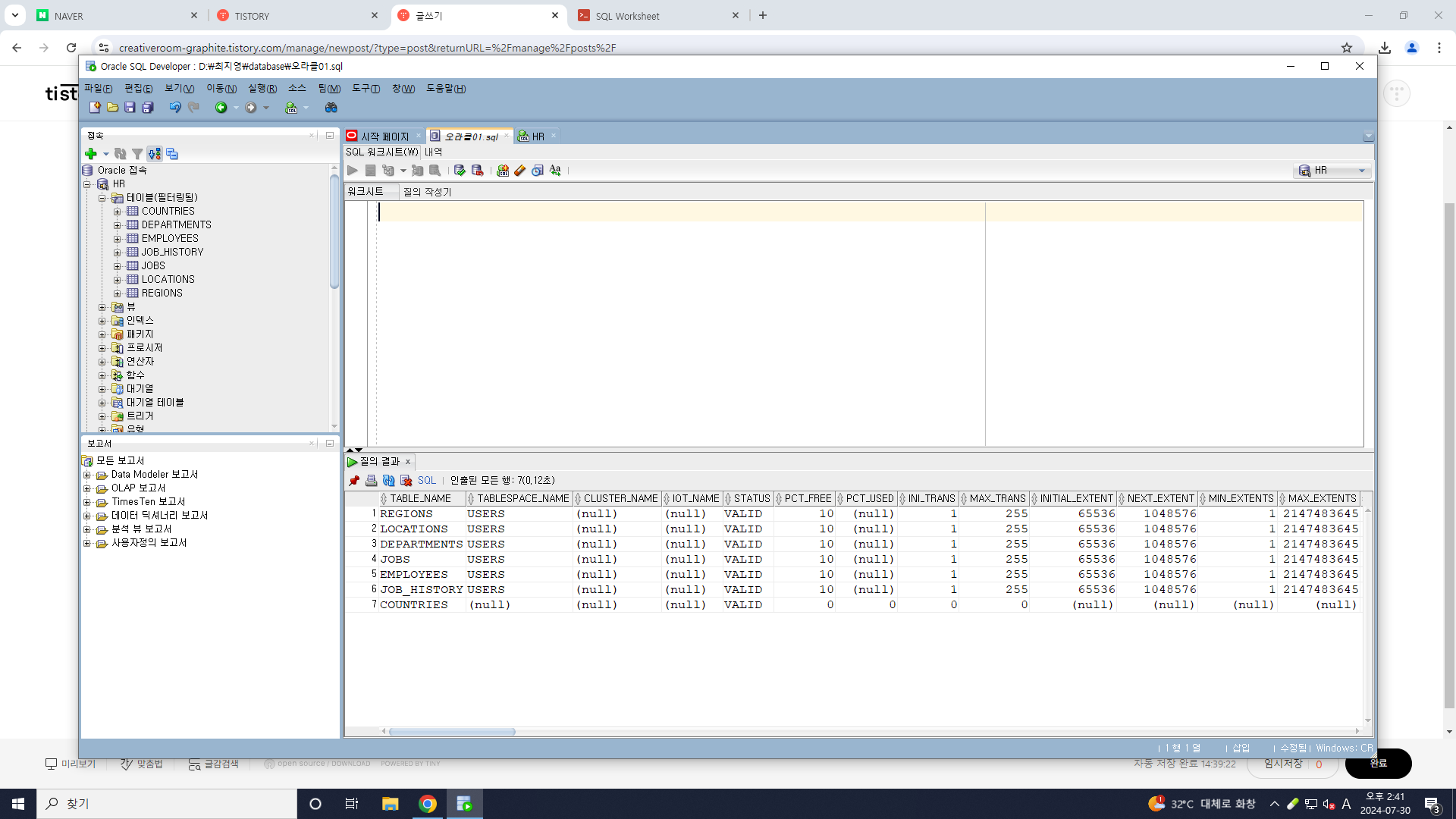Open the 도구(T) menu
The width and height of the screenshot is (1456, 819).
366,89
